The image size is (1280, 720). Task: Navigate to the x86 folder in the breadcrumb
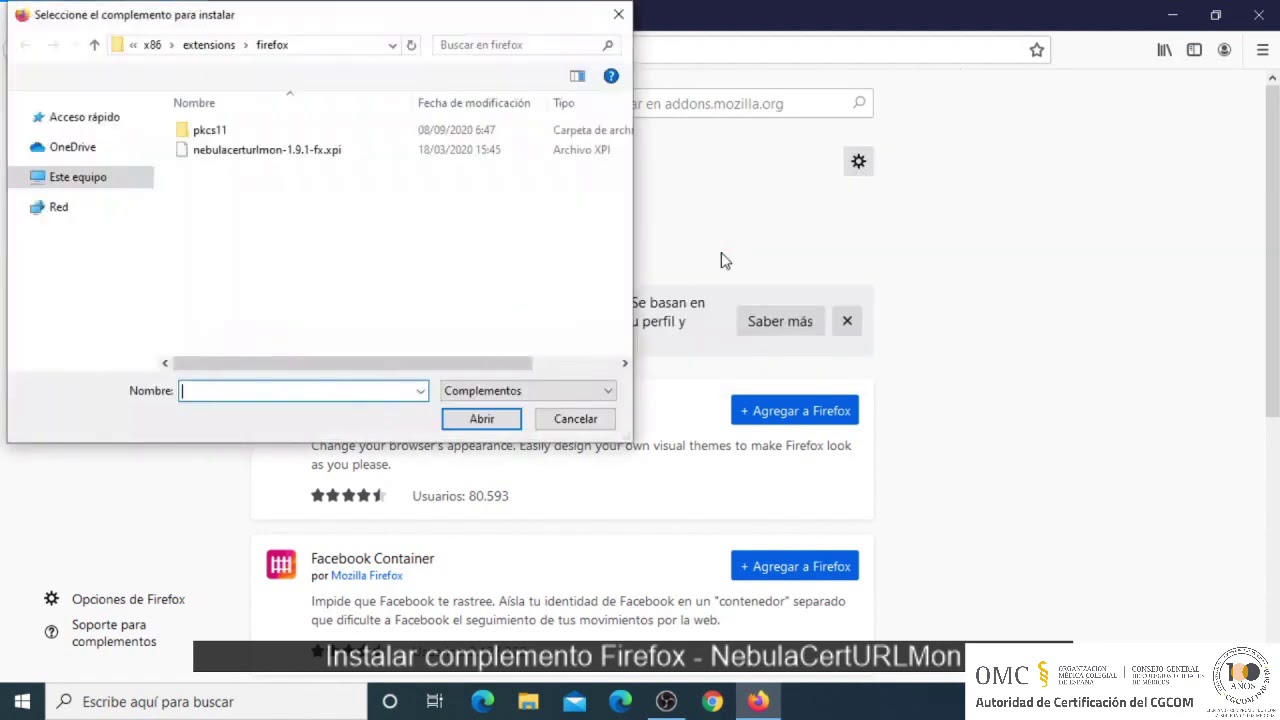tap(152, 45)
